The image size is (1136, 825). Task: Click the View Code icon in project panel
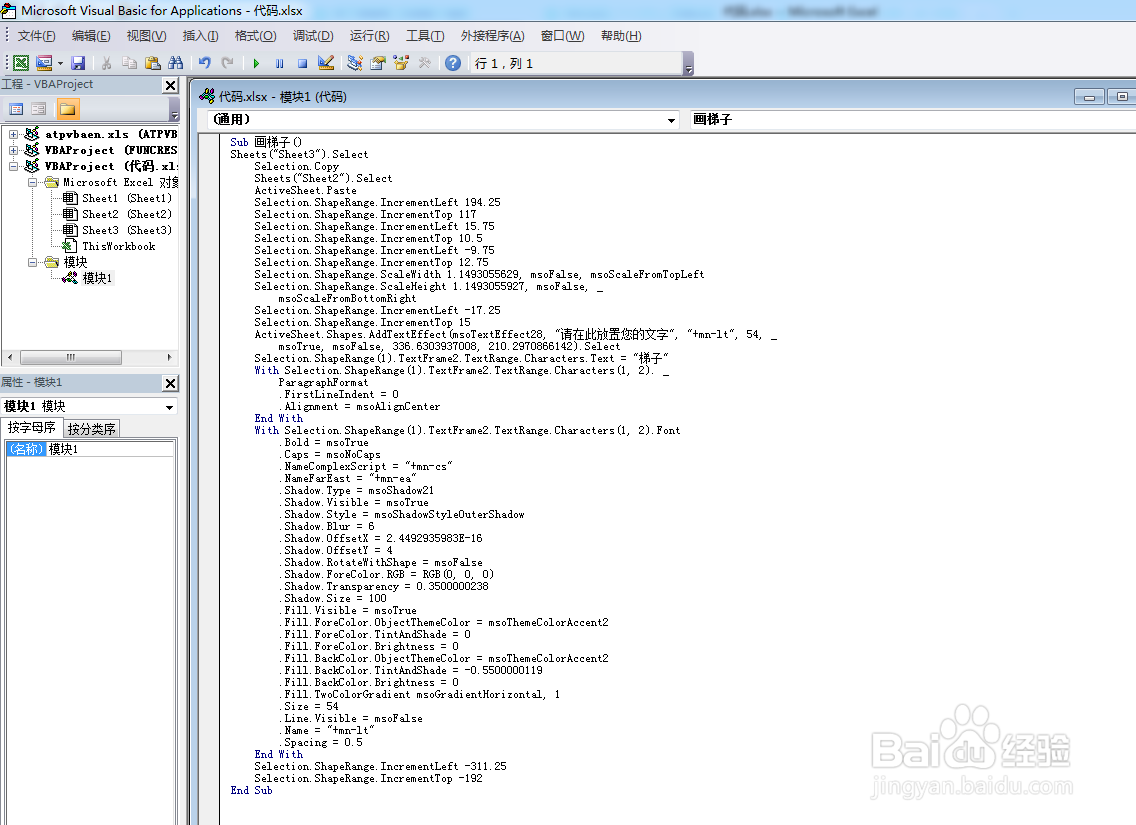16,109
